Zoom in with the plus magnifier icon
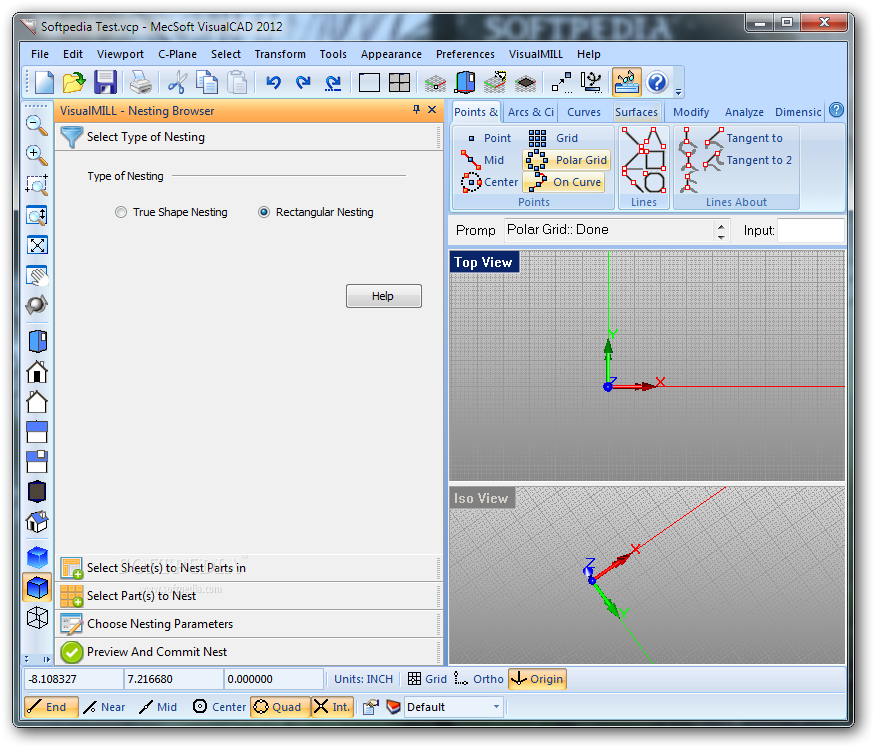 coord(37,155)
